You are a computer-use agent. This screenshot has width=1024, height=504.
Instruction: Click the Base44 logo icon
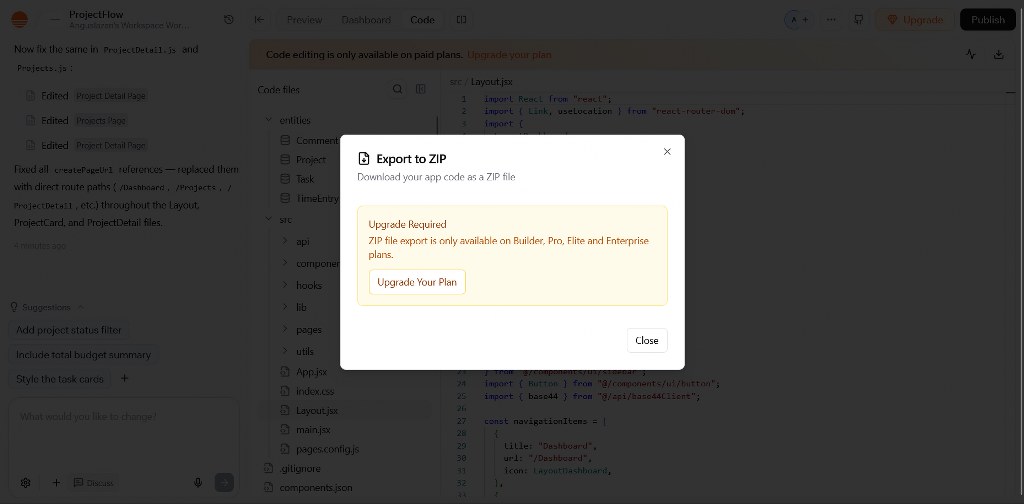pos(20,20)
